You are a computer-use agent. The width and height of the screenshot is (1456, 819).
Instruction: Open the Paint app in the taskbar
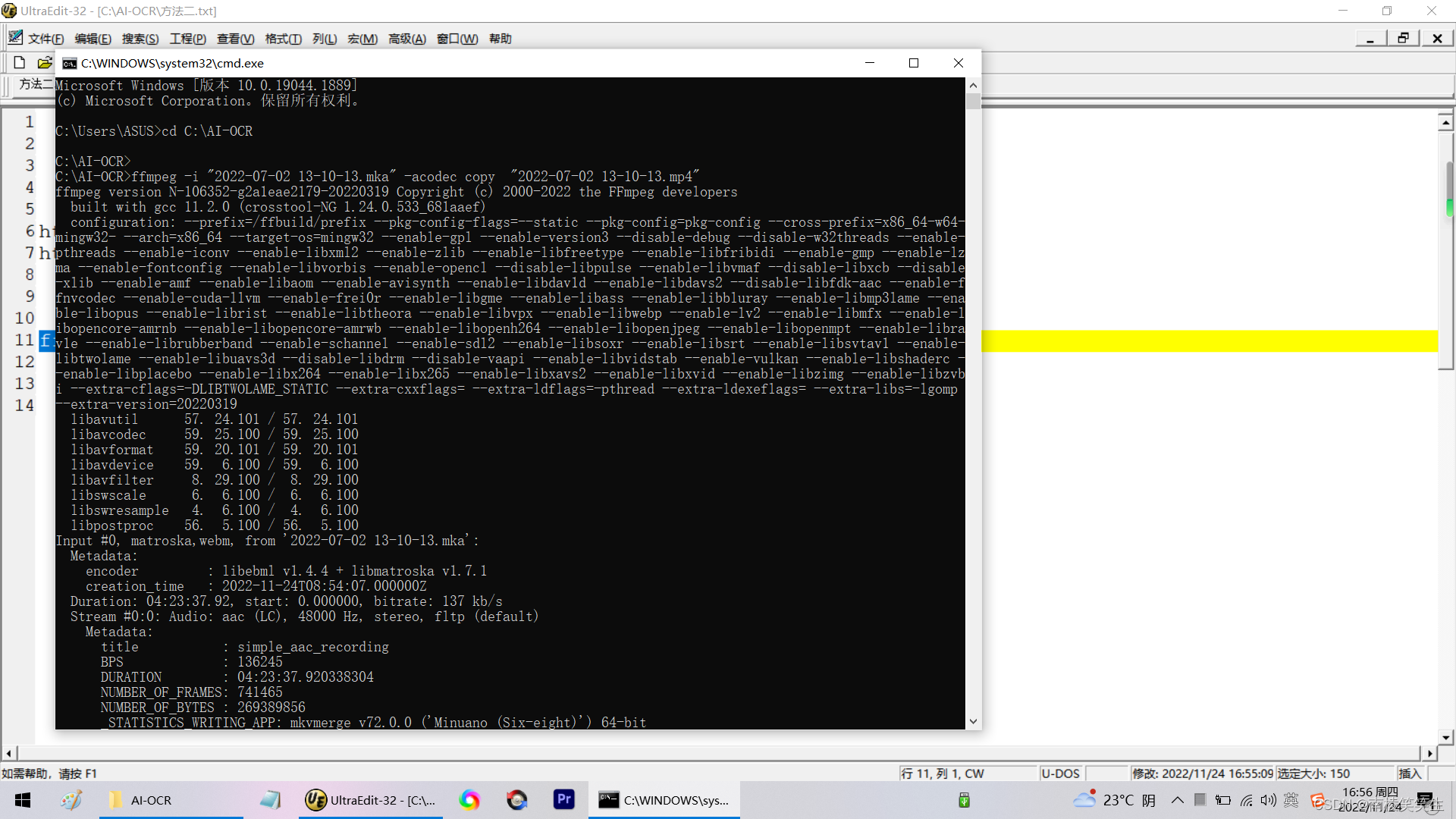coord(71,800)
